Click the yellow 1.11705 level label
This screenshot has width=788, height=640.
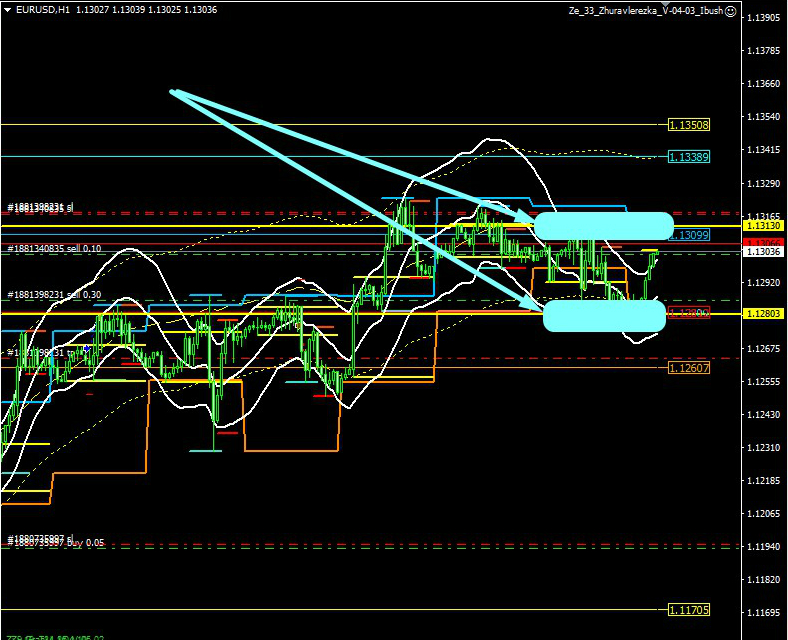coord(689,610)
